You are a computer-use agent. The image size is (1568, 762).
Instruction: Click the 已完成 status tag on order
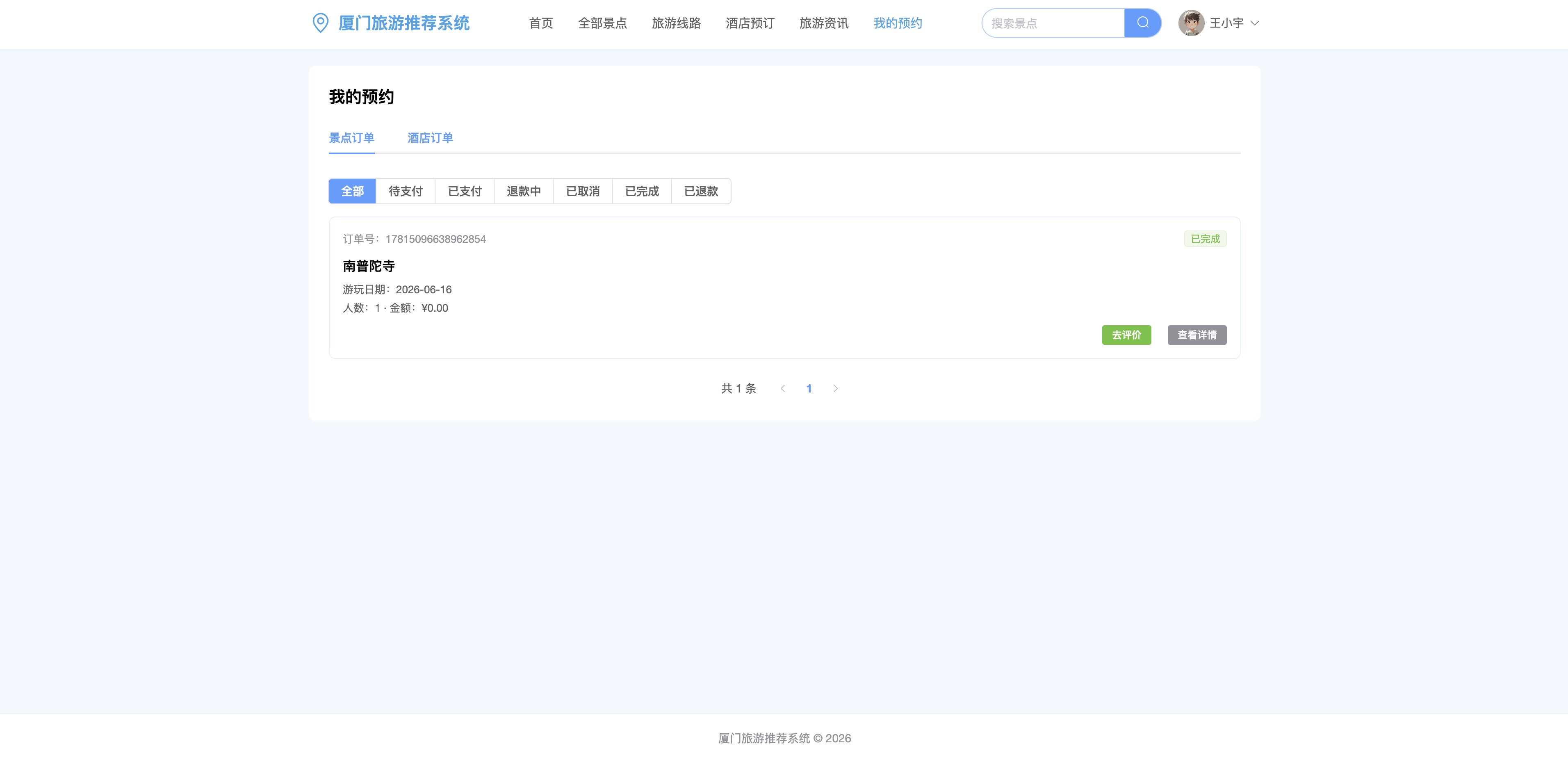click(1205, 239)
